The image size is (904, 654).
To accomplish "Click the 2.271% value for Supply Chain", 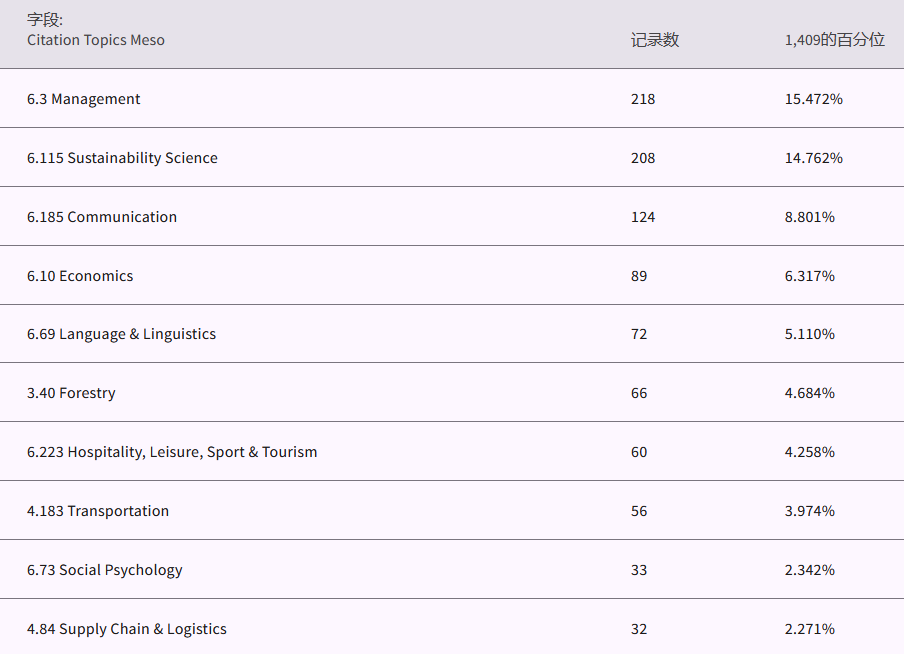I will coord(810,629).
